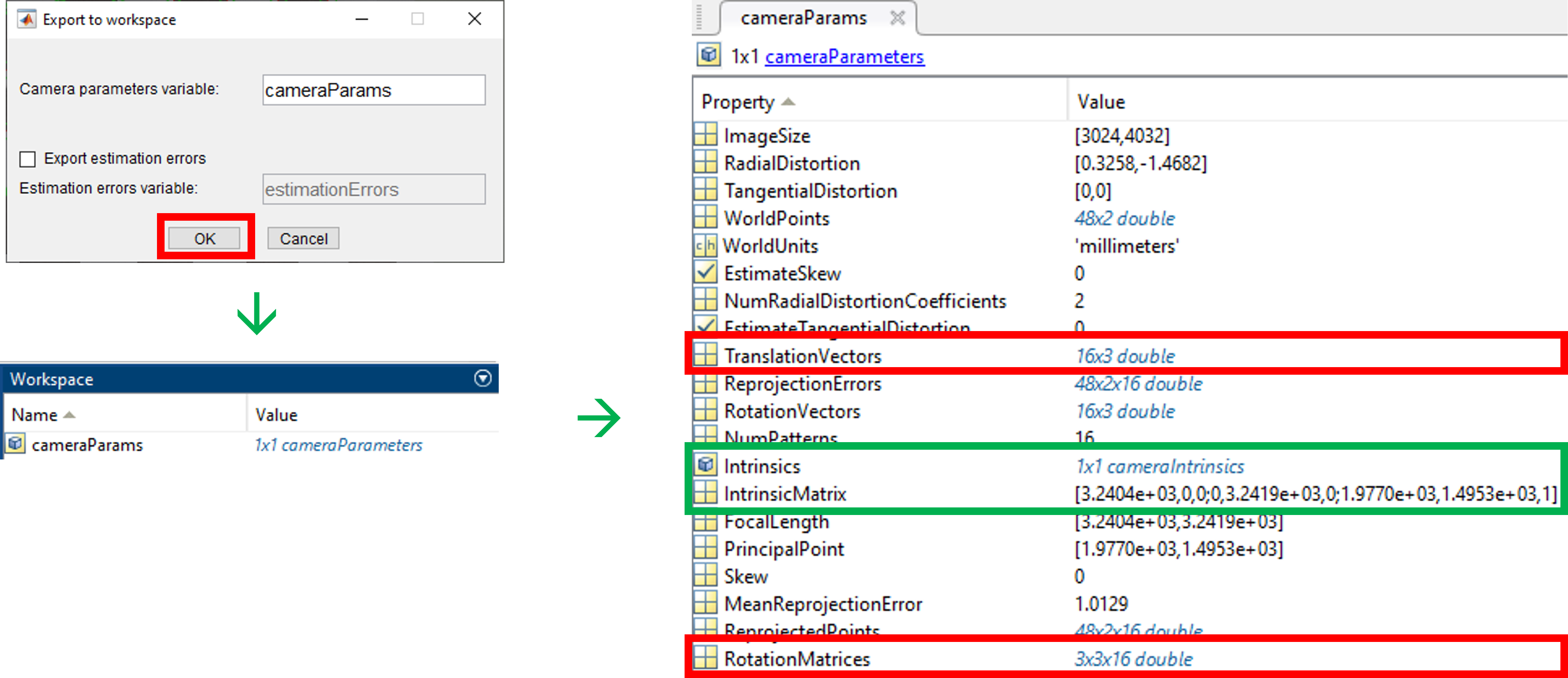Click the WorldUnits char-type icon

tap(706, 246)
